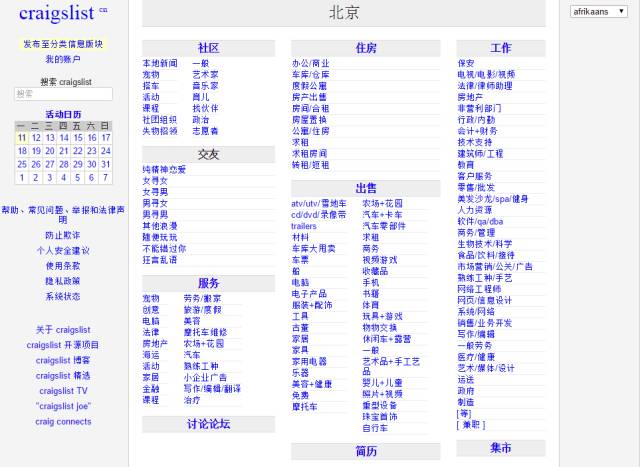Viewport: 640px width, 467px height.
Task: Open the 服务 section header
Action: click(x=209, y=283)
